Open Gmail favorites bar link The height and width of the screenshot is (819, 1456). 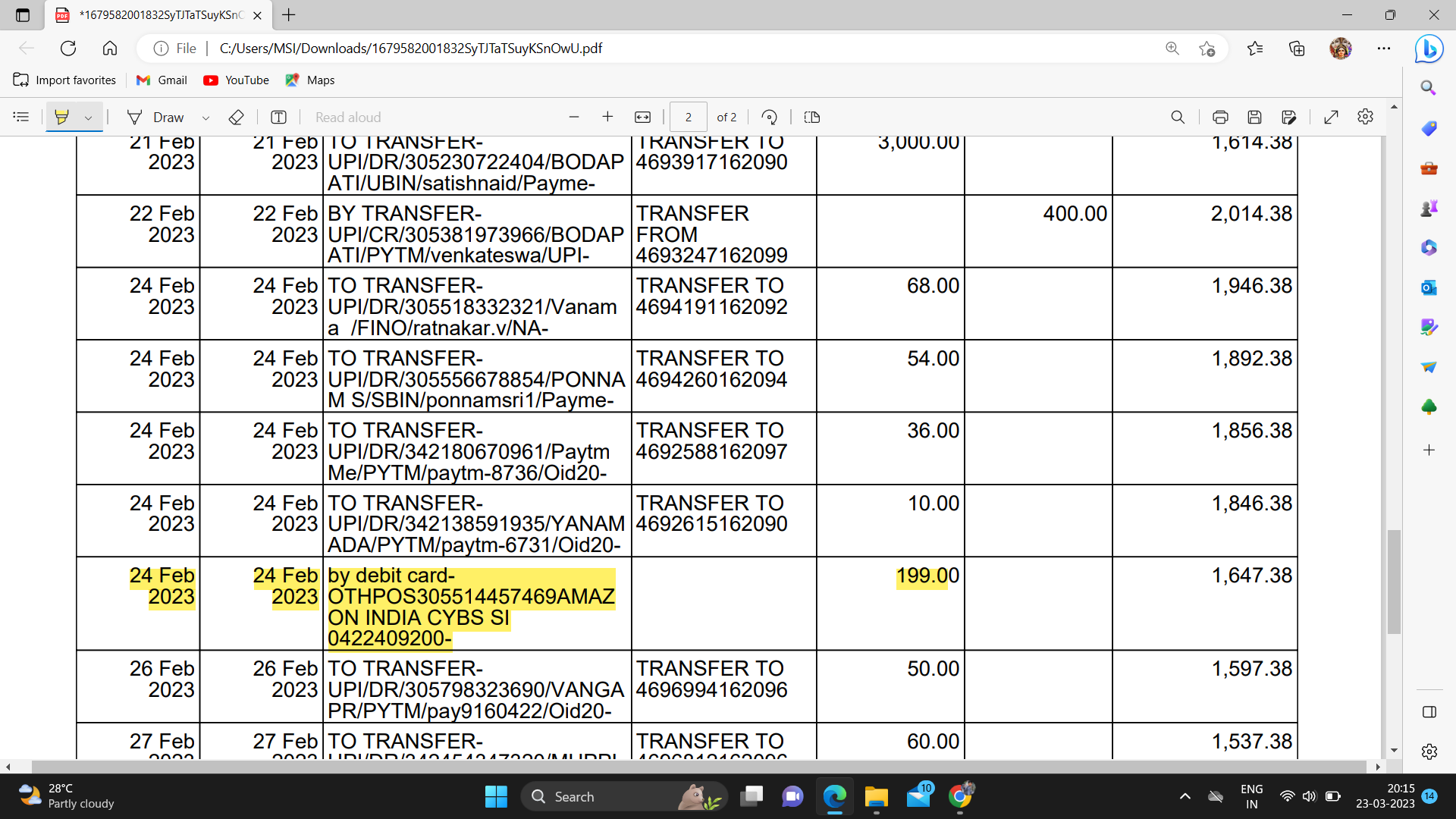162,80
